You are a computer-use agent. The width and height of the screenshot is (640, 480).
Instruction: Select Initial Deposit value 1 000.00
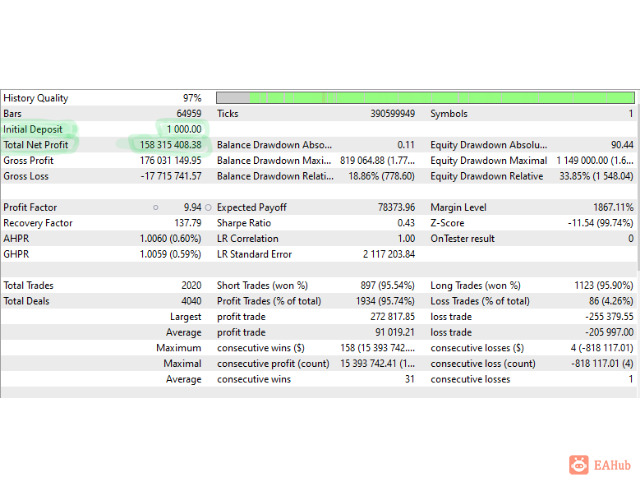pos(184,129)
